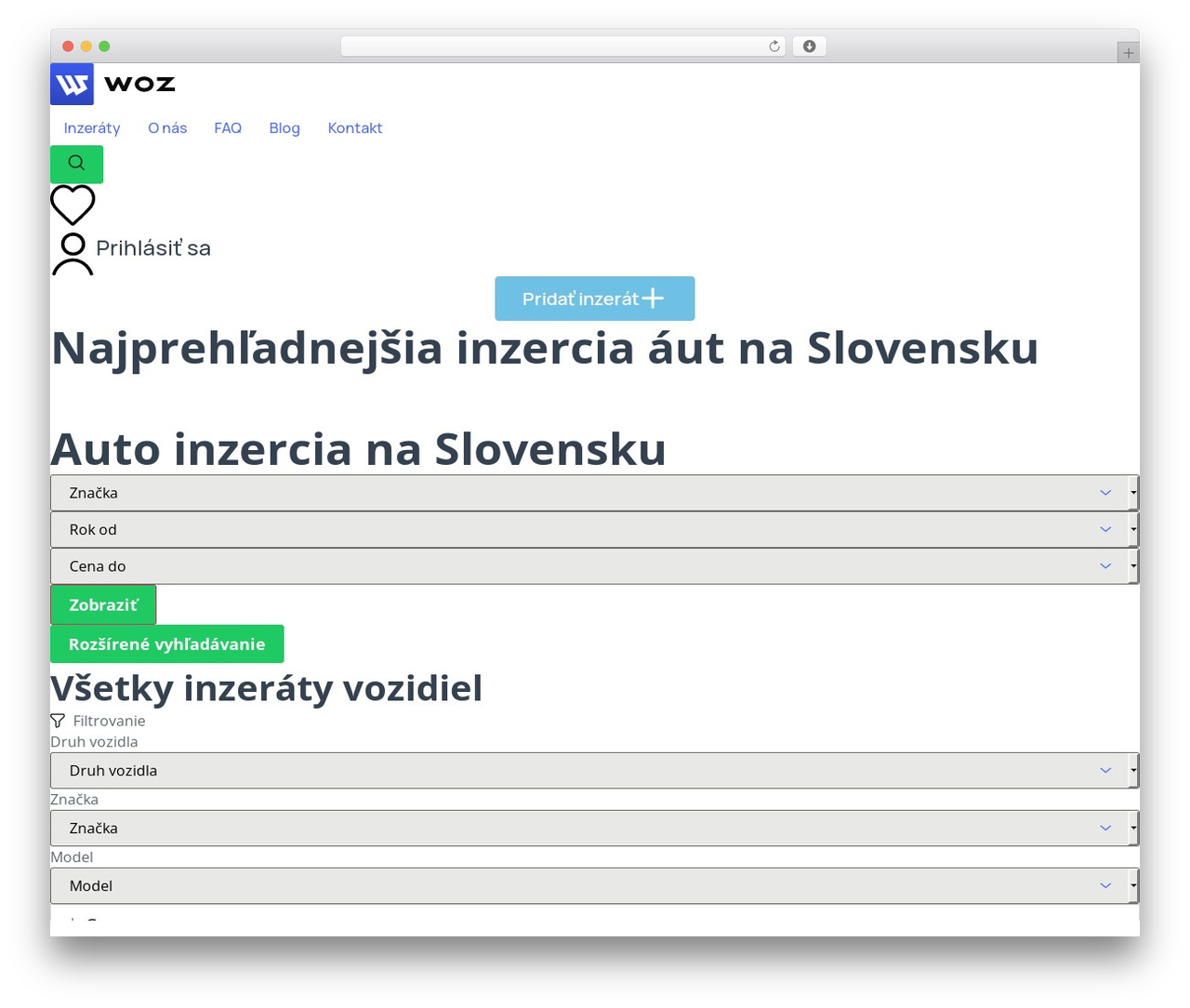Open search with the green magnifier button
Image resolution: width=1190 pixels, height=1008 pixels.
[x=76, y=164]
